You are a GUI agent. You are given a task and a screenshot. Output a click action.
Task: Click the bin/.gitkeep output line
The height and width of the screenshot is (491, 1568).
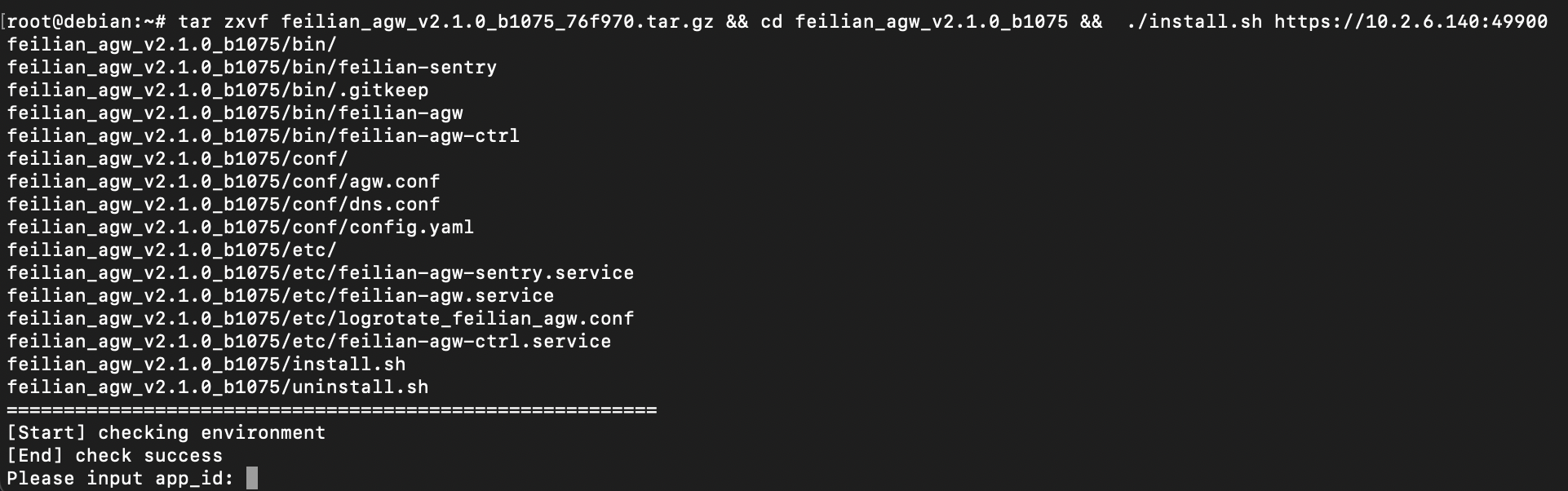(218, 91)
